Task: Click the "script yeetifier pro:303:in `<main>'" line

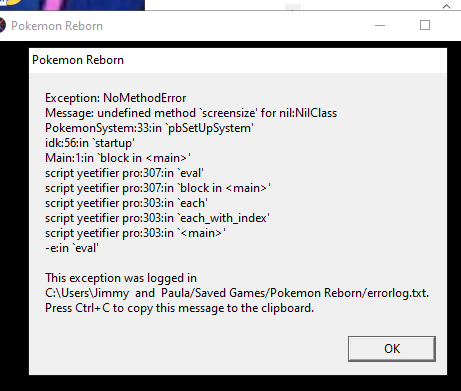Action: click(x=135, y=233)
